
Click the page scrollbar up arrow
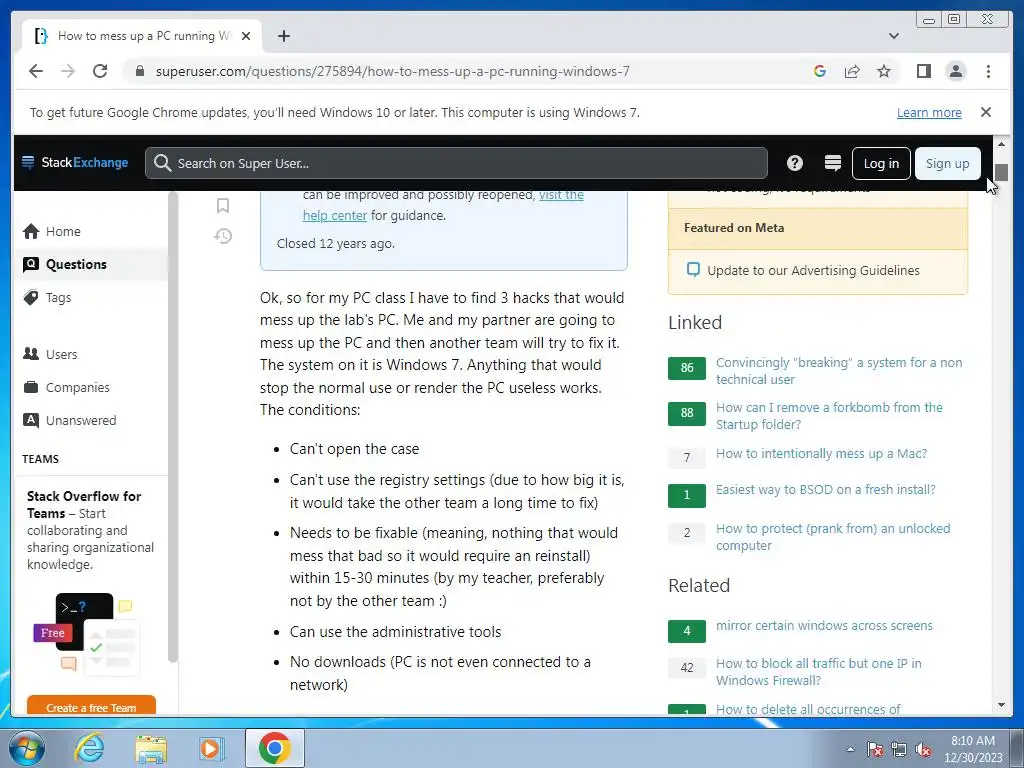click(x=1001, y=144)
